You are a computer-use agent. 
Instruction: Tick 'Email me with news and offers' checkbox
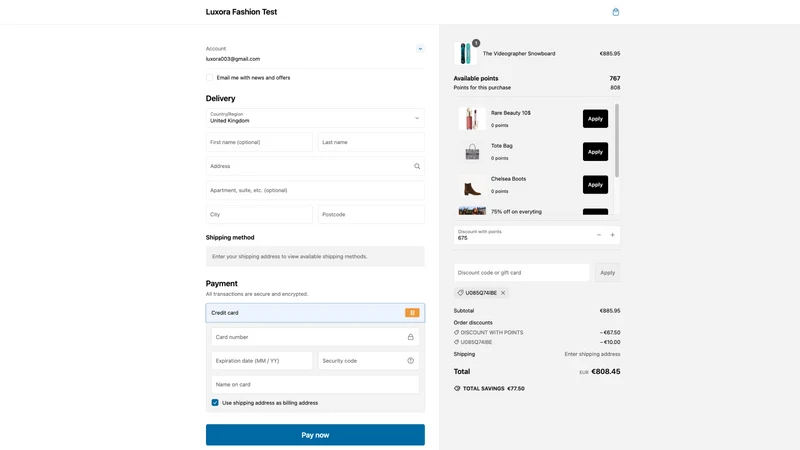(x=209, y=78)
